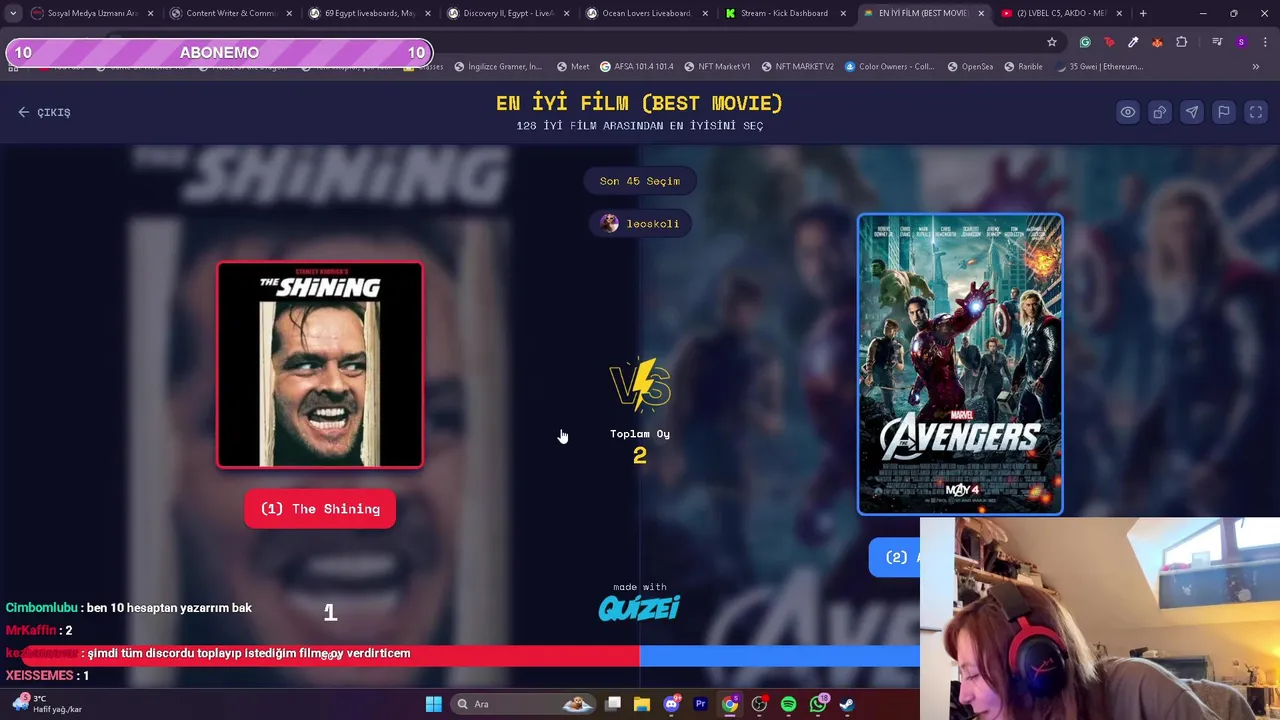The height and width of the screenshot is (720, 1280).
Task: Open a new browser tab
Action: coord(1143,13)
